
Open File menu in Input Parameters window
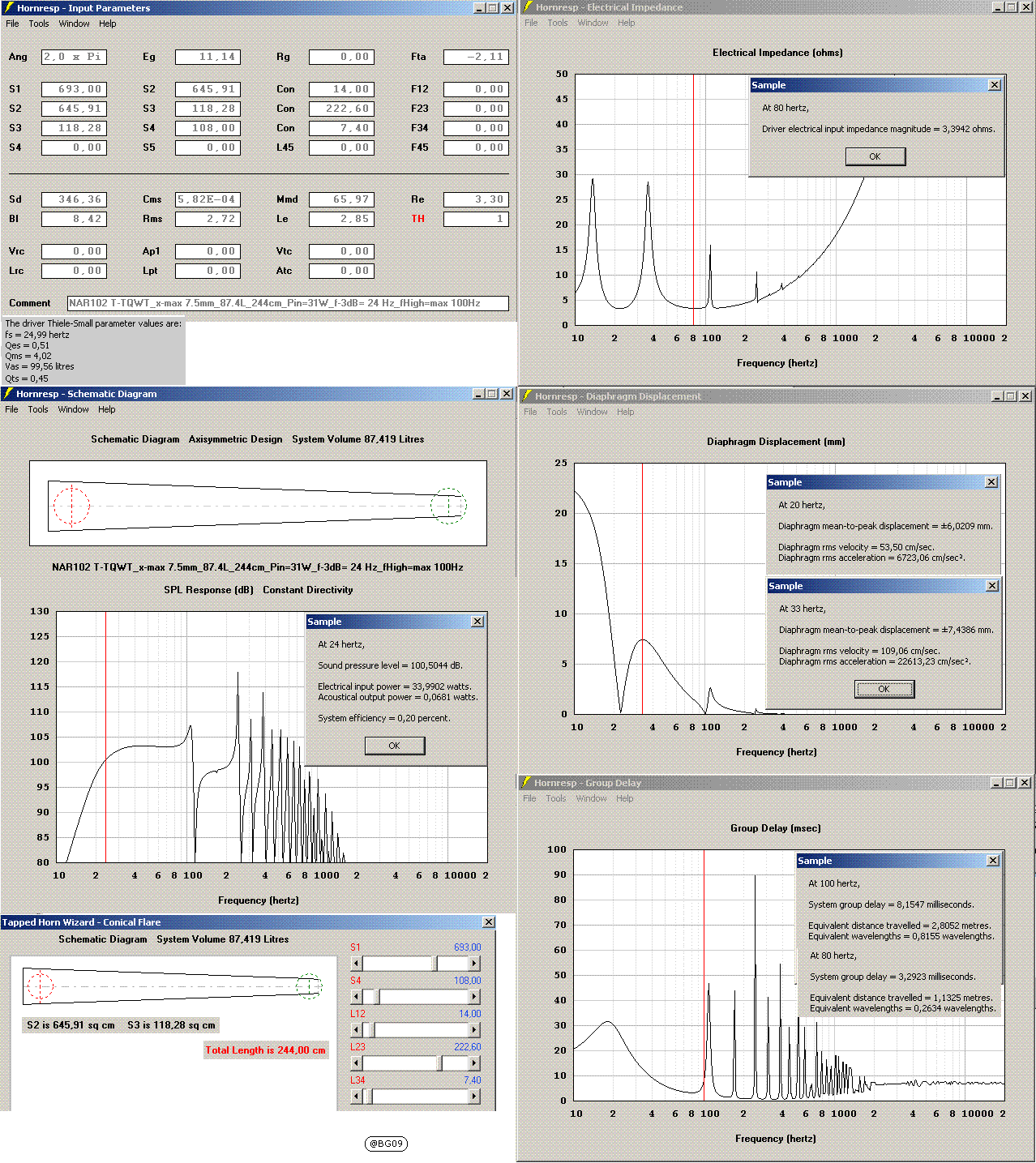click(x=12, y=24)
